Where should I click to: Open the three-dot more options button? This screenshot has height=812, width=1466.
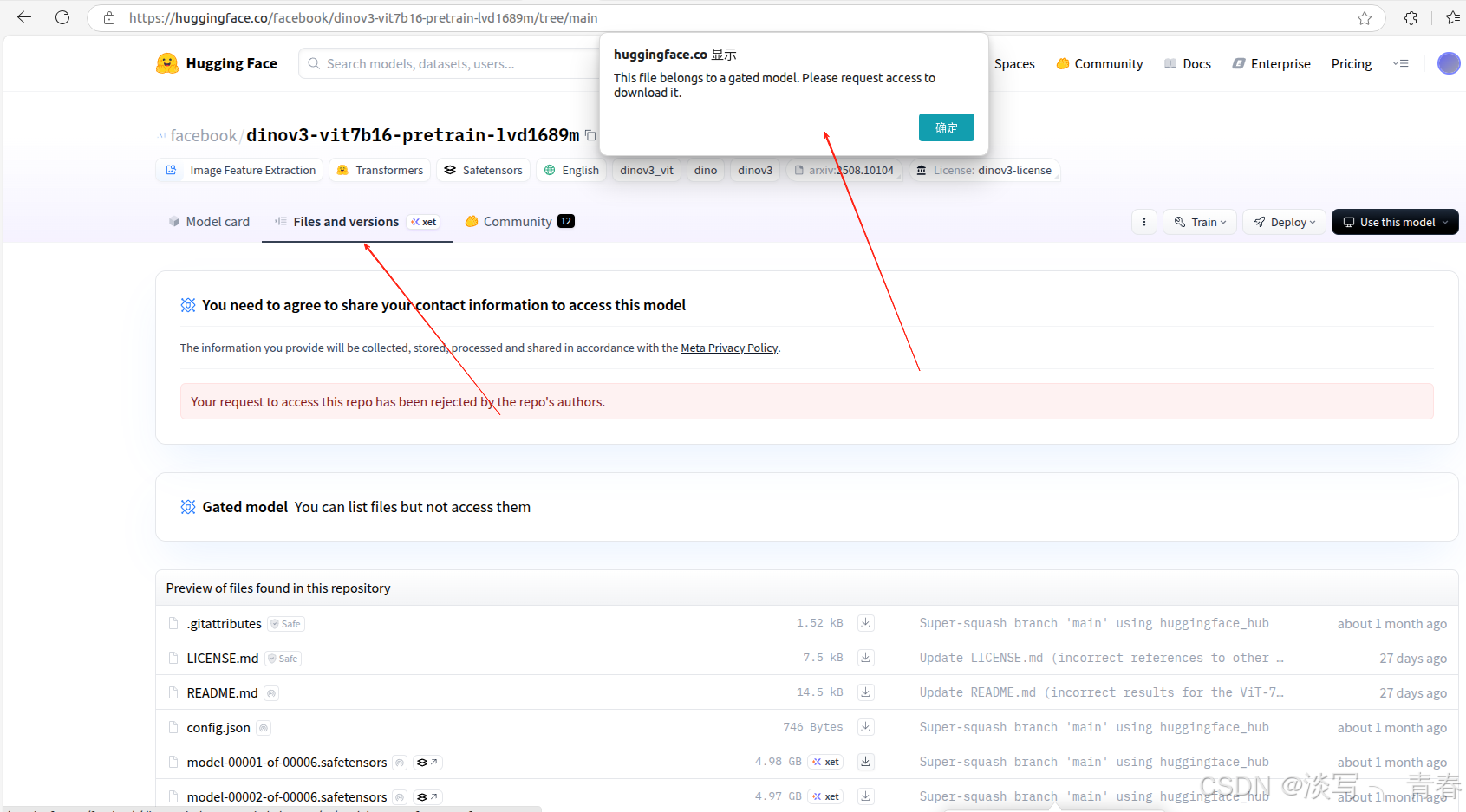1144,222
